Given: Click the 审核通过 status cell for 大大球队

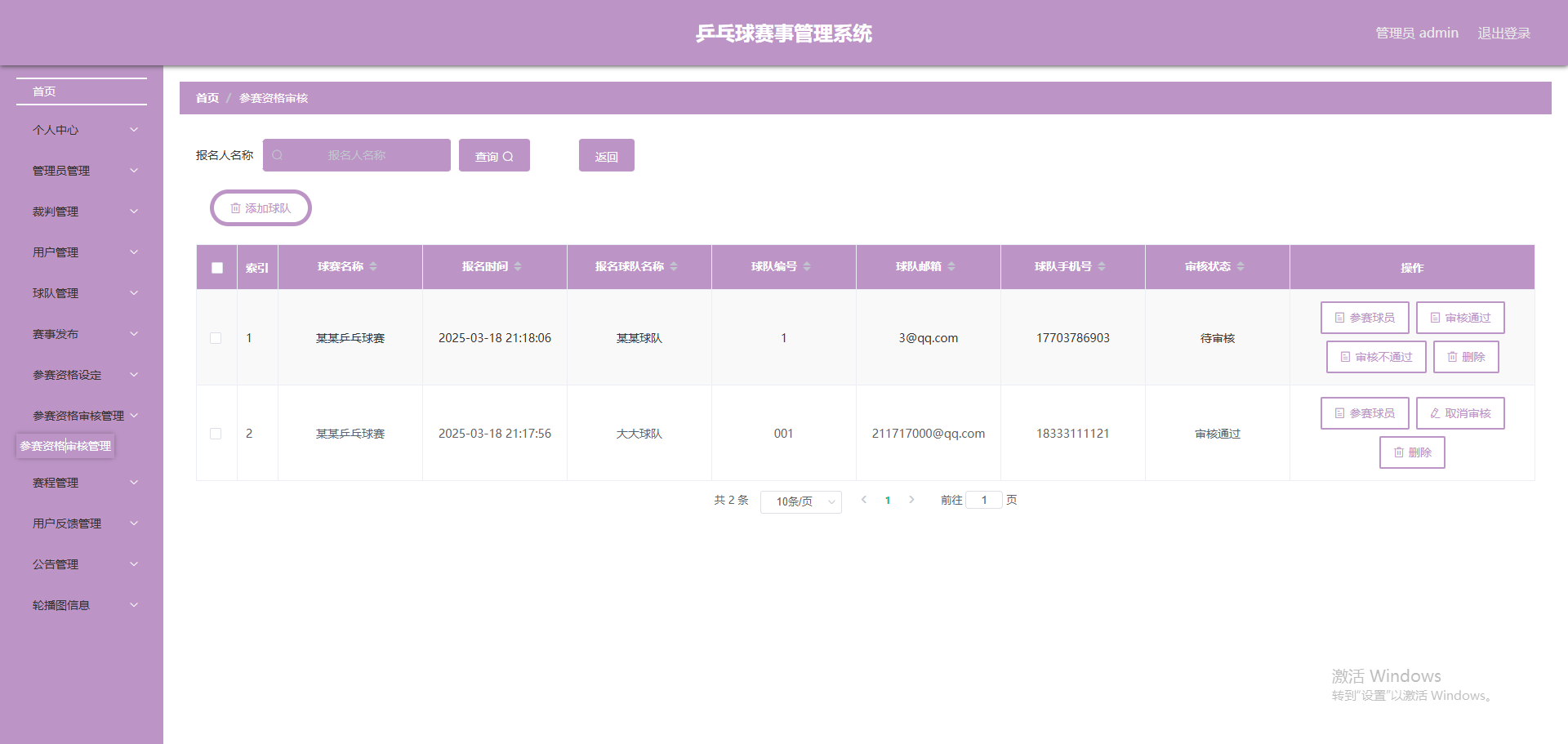Looking at the screenshot, I should tap(1218, 434).
